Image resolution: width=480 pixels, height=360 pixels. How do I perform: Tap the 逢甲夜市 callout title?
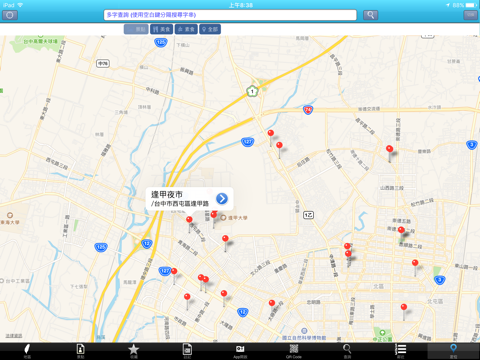[x=167, y=194]
